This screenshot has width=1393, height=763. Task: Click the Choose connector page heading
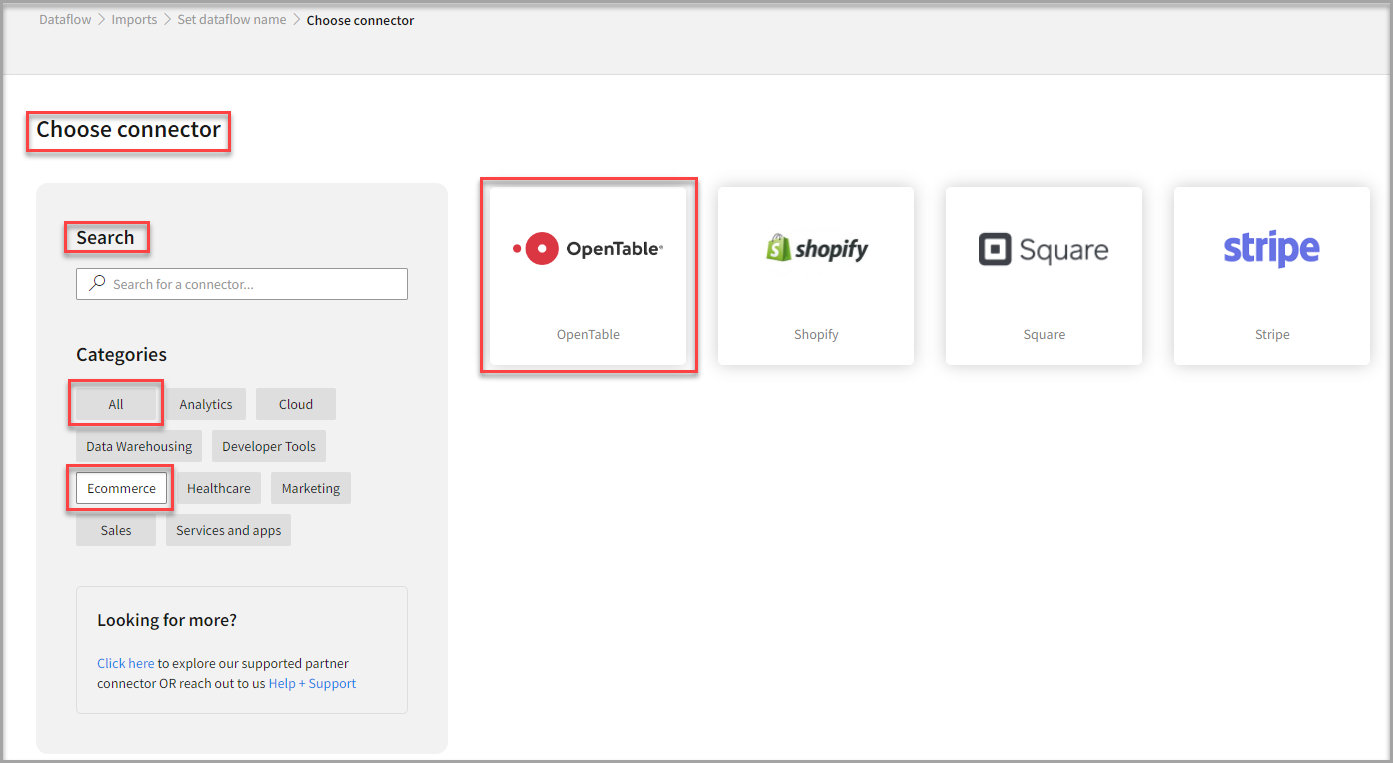129,130
